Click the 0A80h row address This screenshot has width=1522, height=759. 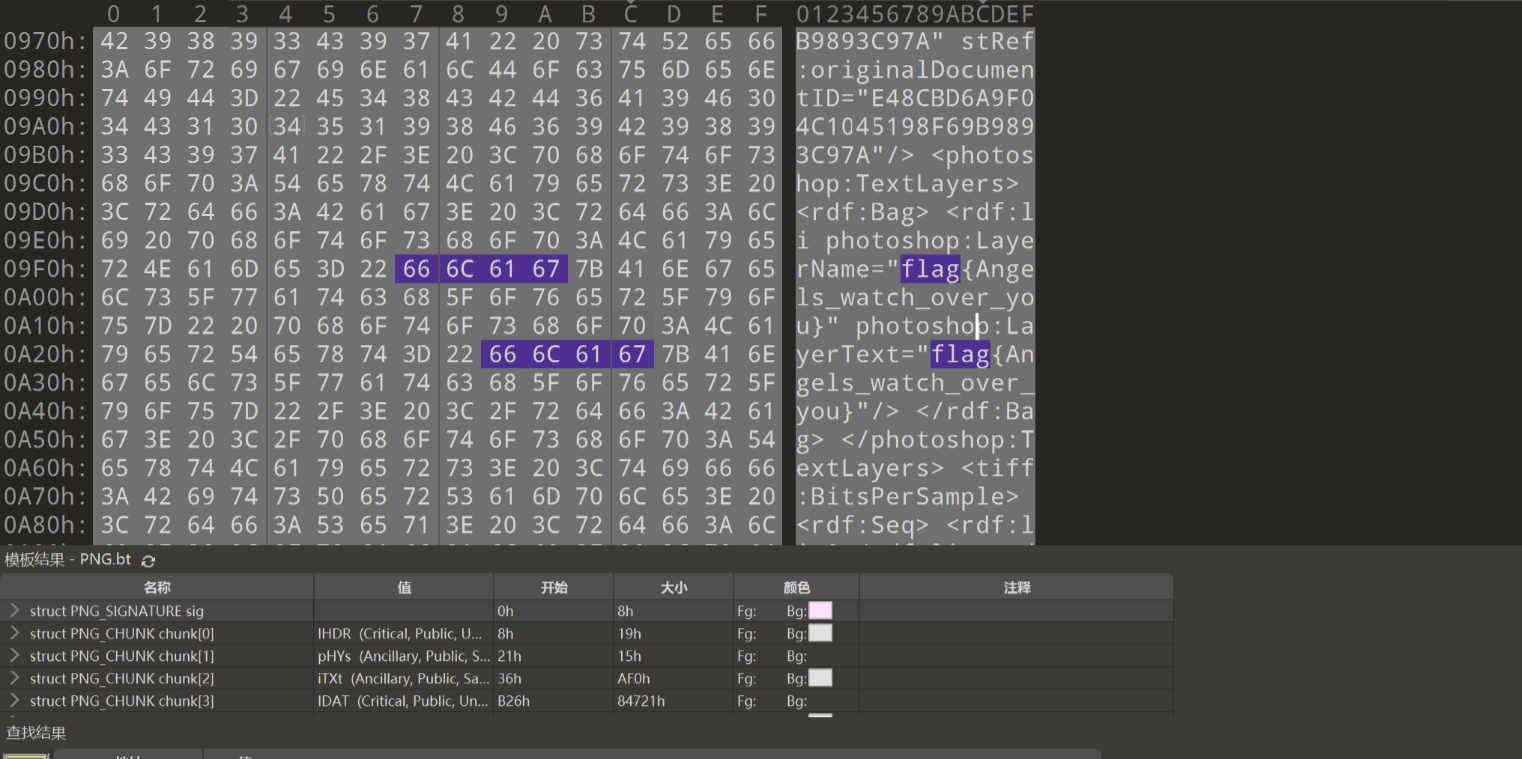[x=45, y=525]
